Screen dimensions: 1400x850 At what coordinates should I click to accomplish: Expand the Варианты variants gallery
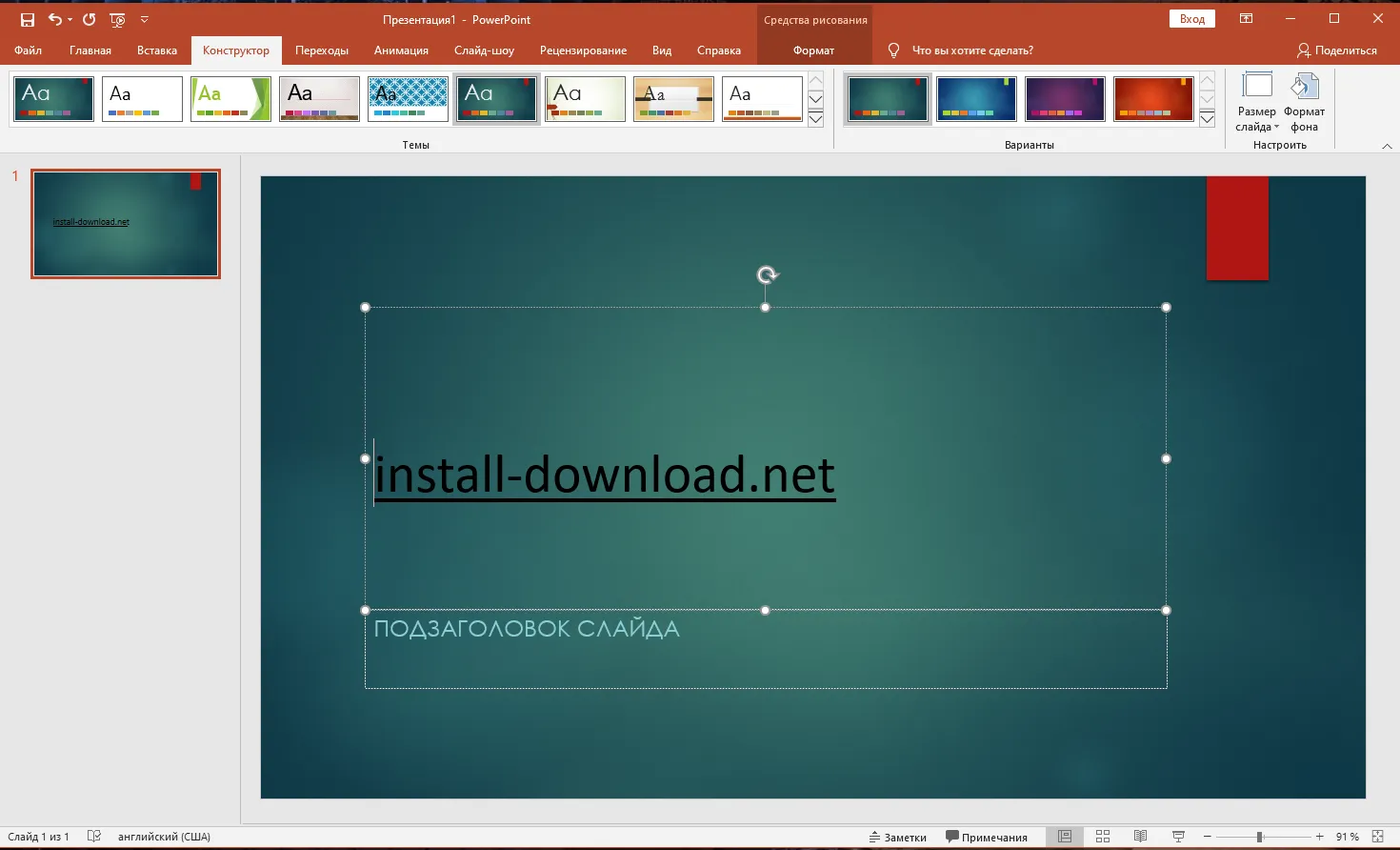pos(1207,119)
